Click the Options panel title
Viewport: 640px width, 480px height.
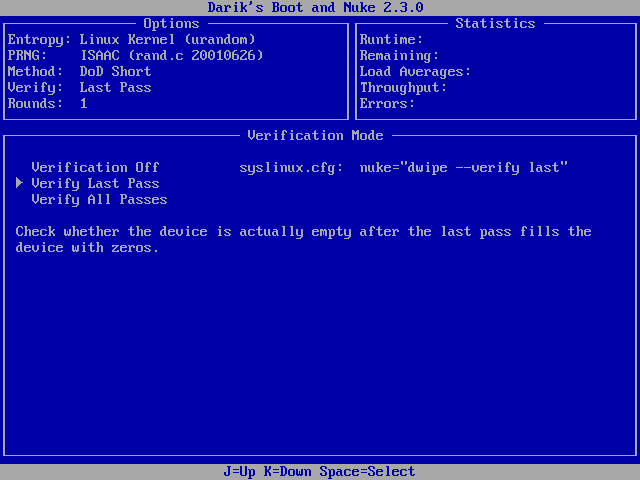click(171, 23)
